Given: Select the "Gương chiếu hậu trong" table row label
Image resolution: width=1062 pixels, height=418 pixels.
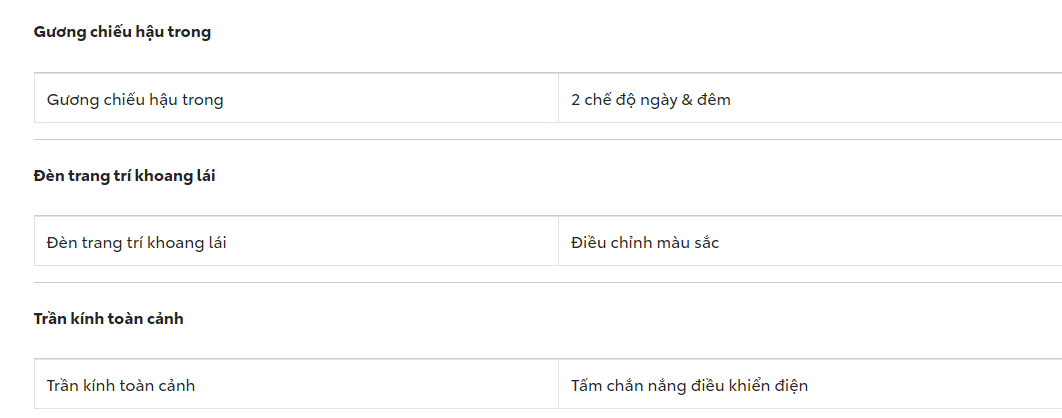Looking at the screenshot, I should point(135,100).
